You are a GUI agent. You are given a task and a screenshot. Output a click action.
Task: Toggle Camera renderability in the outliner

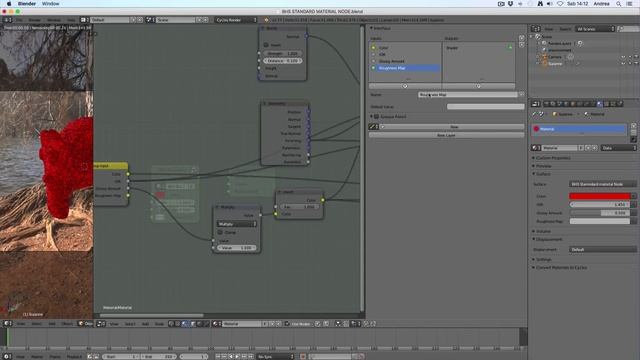pyautogui.click(x=636, y=57)
